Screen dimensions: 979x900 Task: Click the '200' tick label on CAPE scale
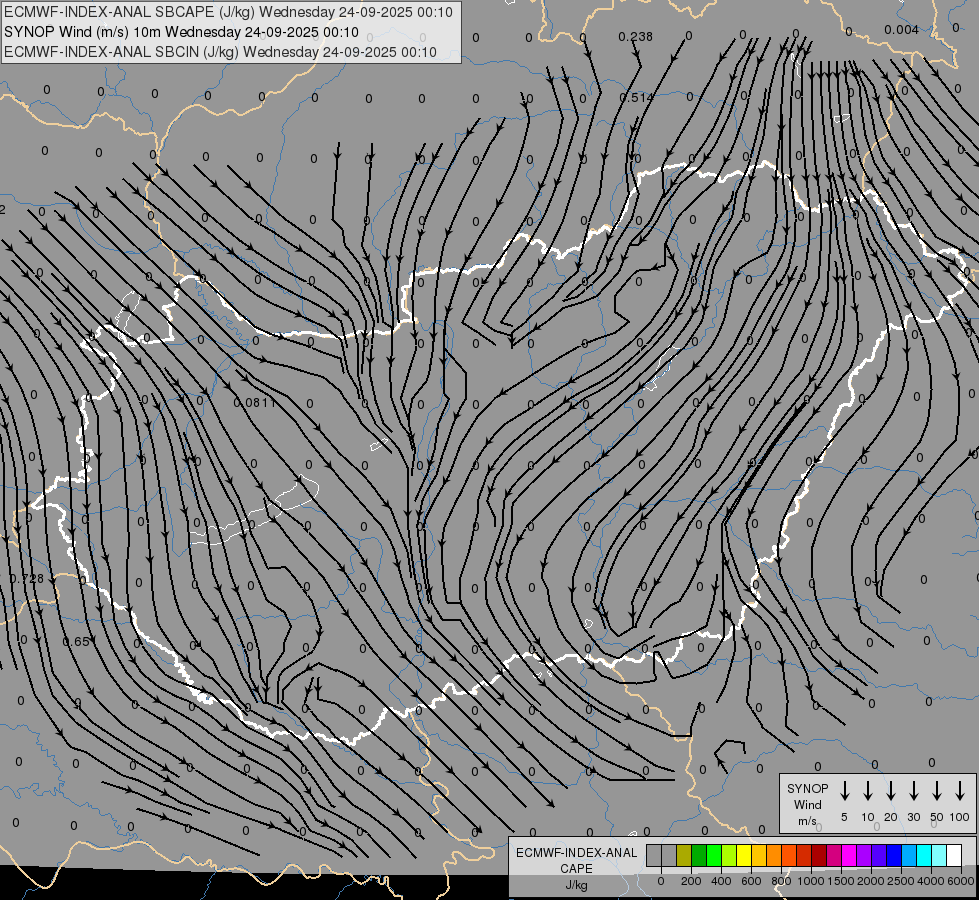[x=691, y=881]
